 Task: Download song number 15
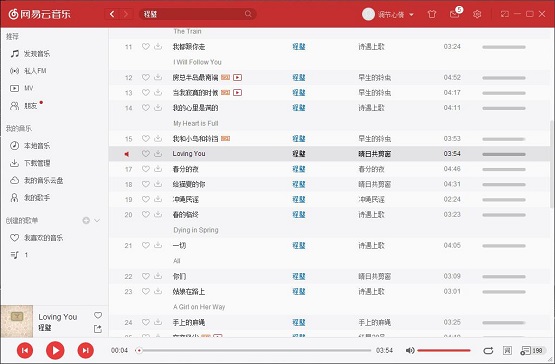tap(158, 138)
